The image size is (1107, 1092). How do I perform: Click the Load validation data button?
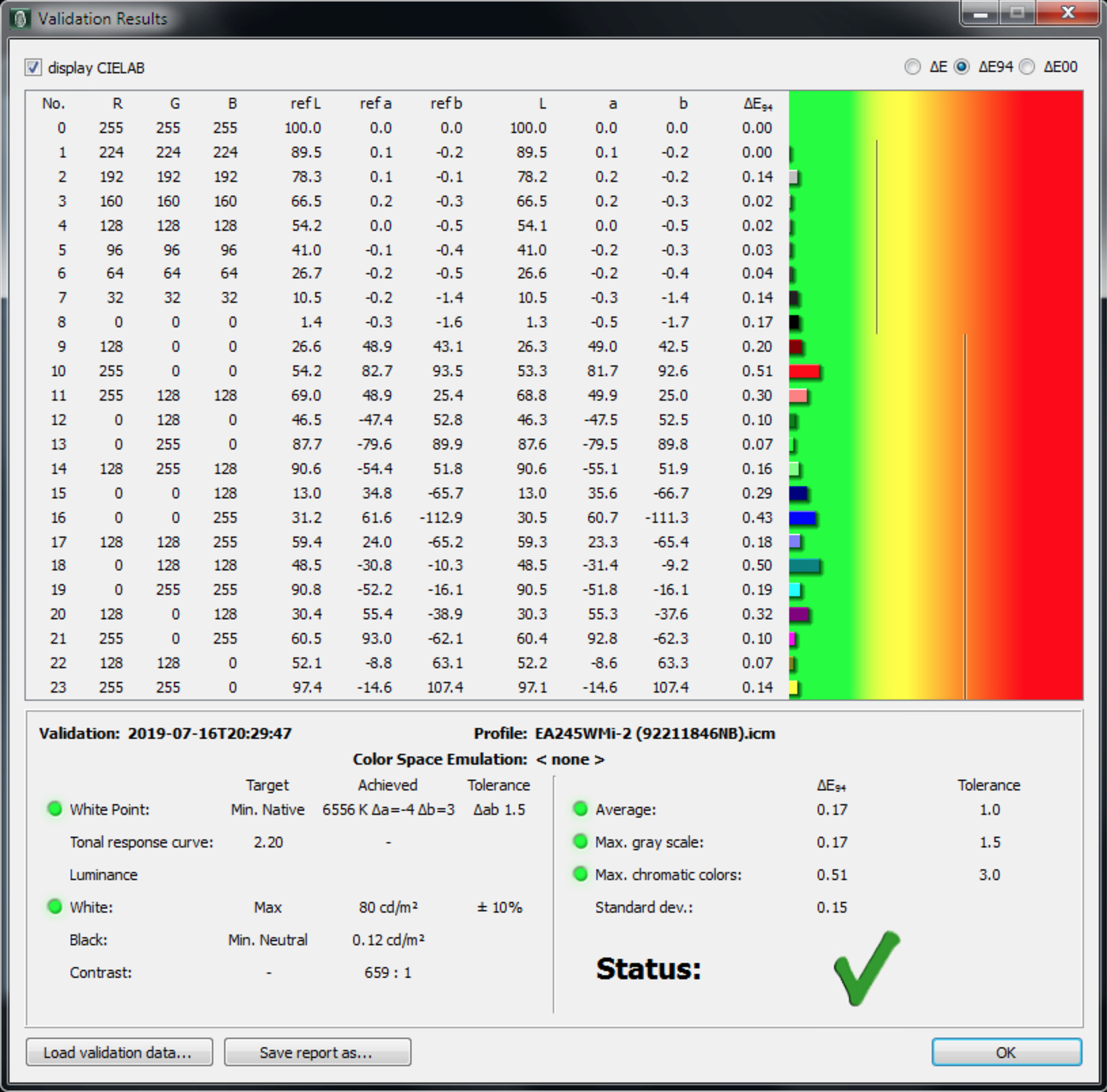point(119,1052)
